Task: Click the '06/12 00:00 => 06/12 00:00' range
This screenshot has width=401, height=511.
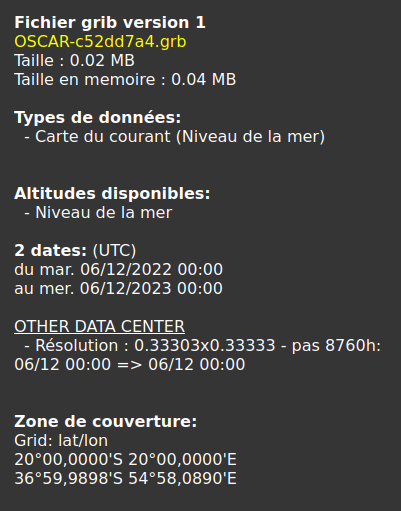Action: 130,365
